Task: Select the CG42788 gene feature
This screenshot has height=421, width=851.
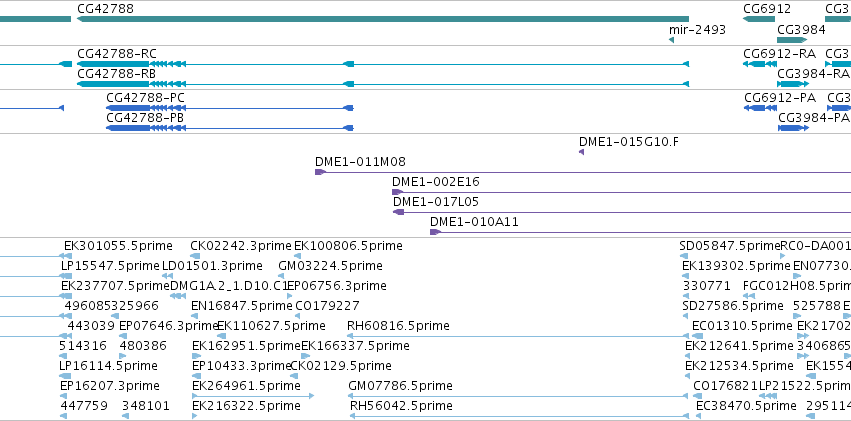Action: tap(383, 19)
